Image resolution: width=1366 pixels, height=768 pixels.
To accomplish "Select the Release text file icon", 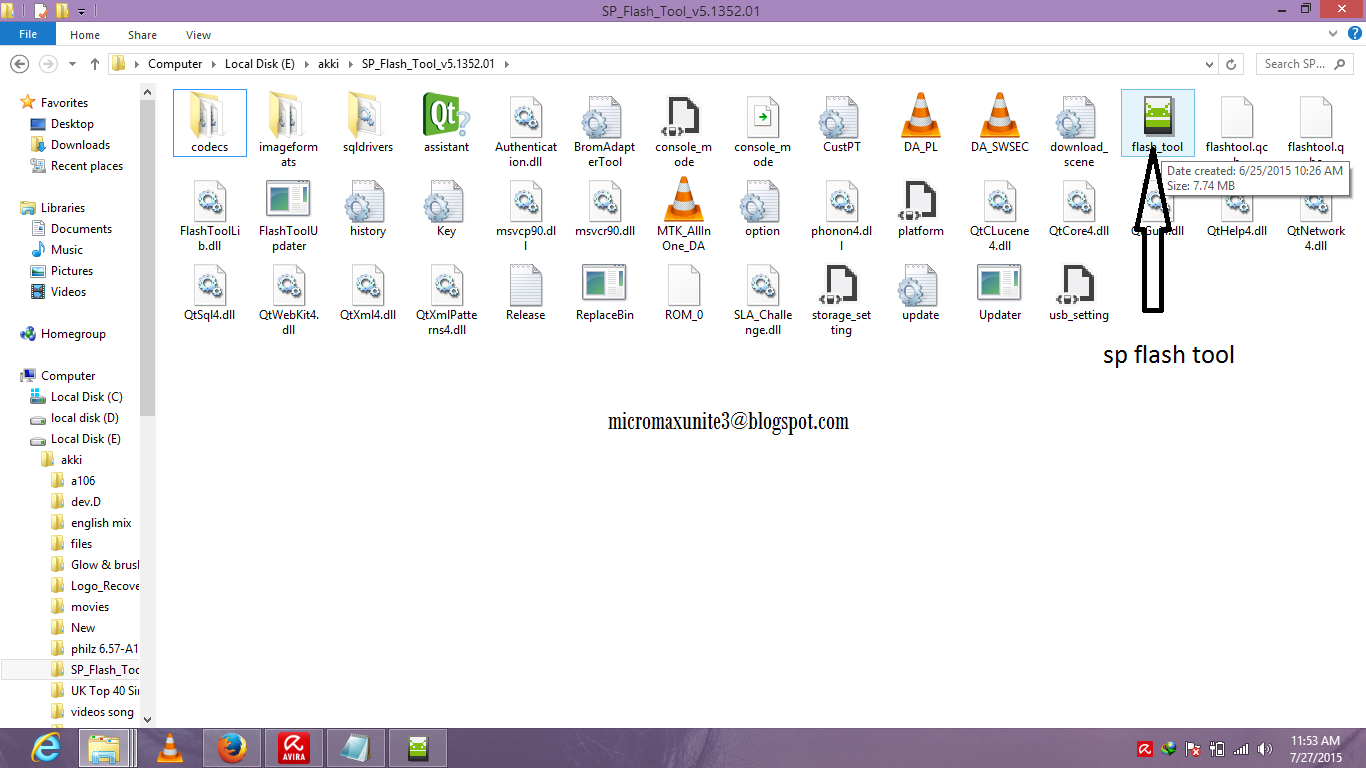I will tap(525, 283).
